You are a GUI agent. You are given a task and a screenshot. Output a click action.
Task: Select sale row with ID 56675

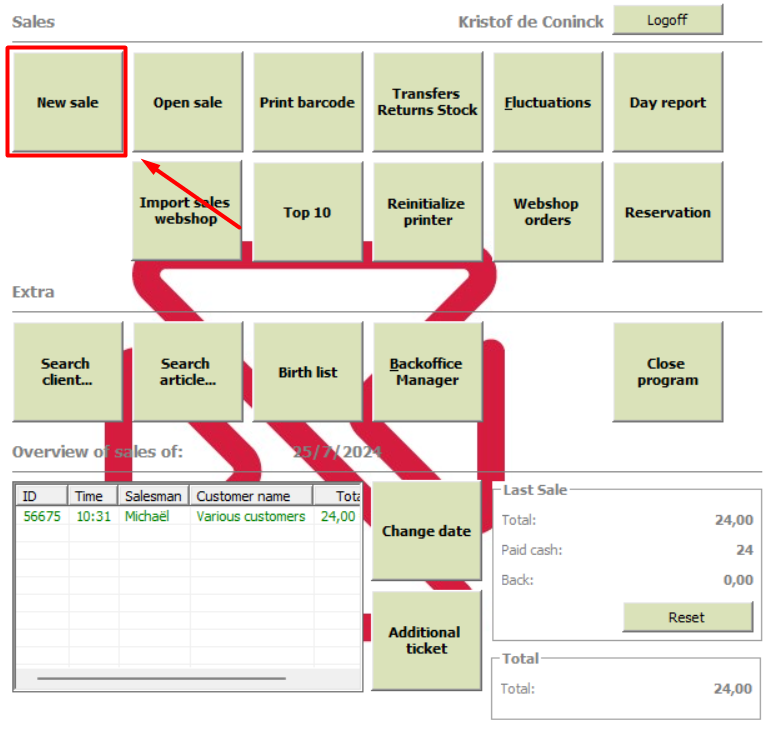point(189,516)
